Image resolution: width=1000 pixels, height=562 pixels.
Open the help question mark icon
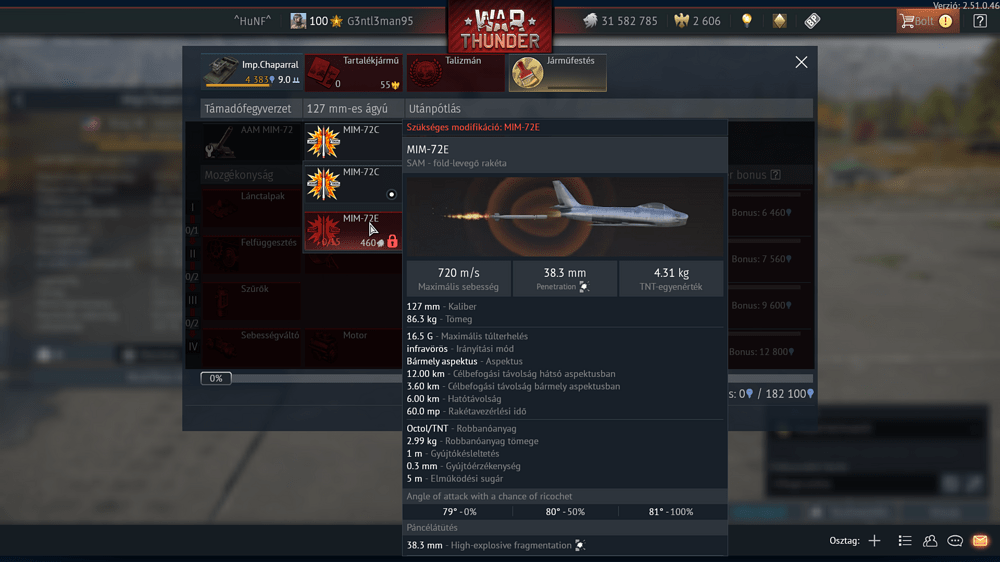[980, 21]
